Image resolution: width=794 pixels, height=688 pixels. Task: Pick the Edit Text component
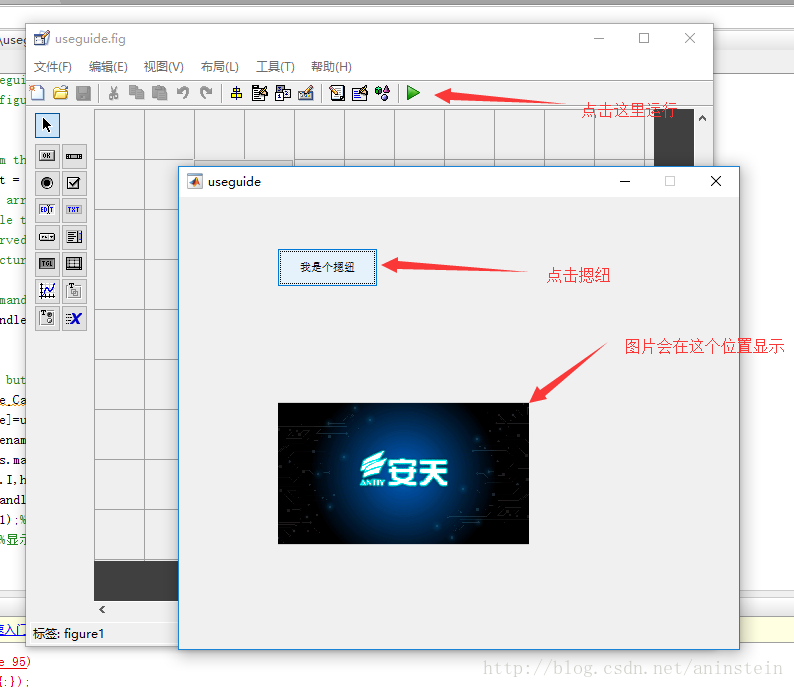click(47, 210)
